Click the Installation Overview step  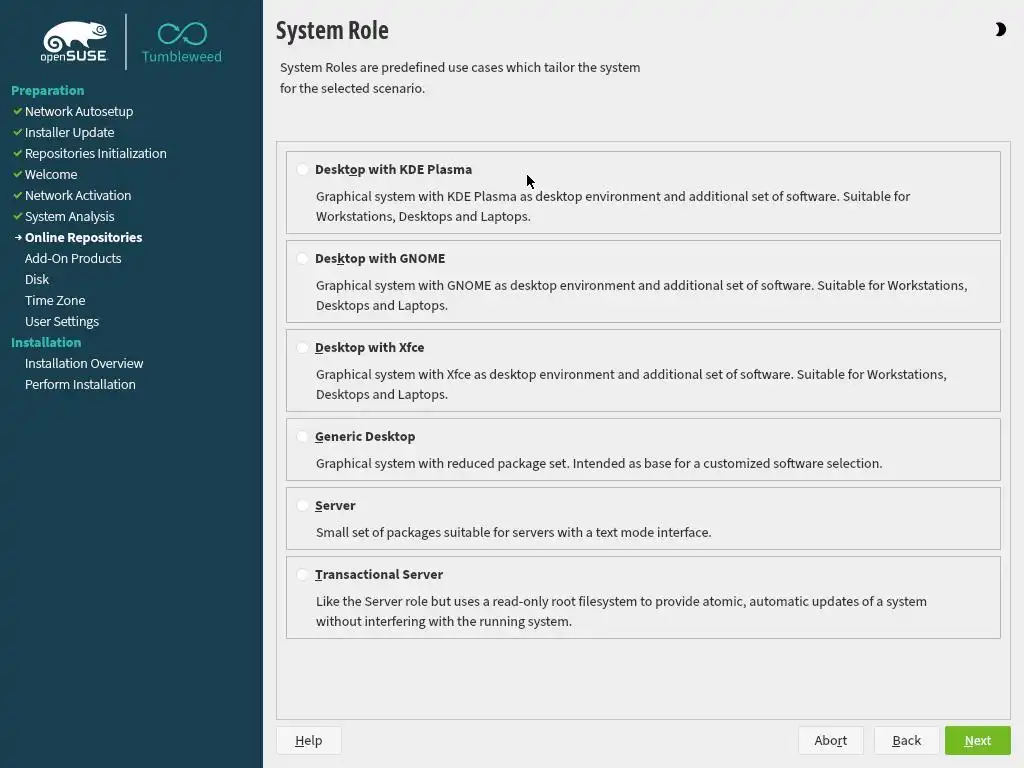pyautogui.click(x=84, y=363)
